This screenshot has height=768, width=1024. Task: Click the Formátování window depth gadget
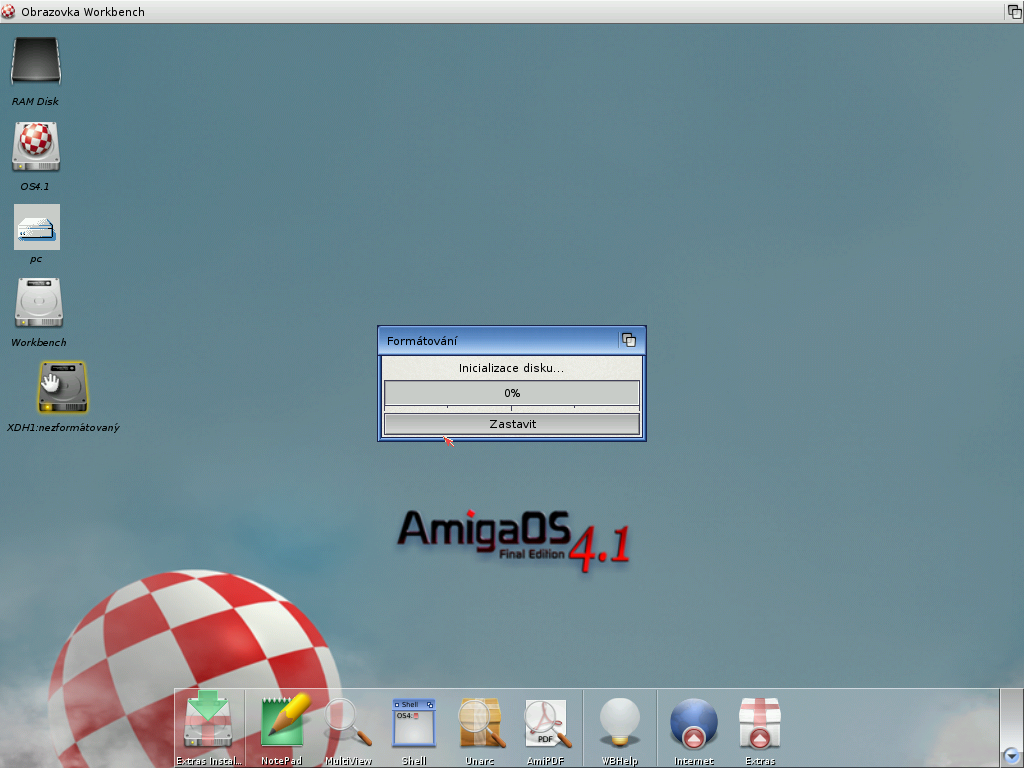(629, 340)
